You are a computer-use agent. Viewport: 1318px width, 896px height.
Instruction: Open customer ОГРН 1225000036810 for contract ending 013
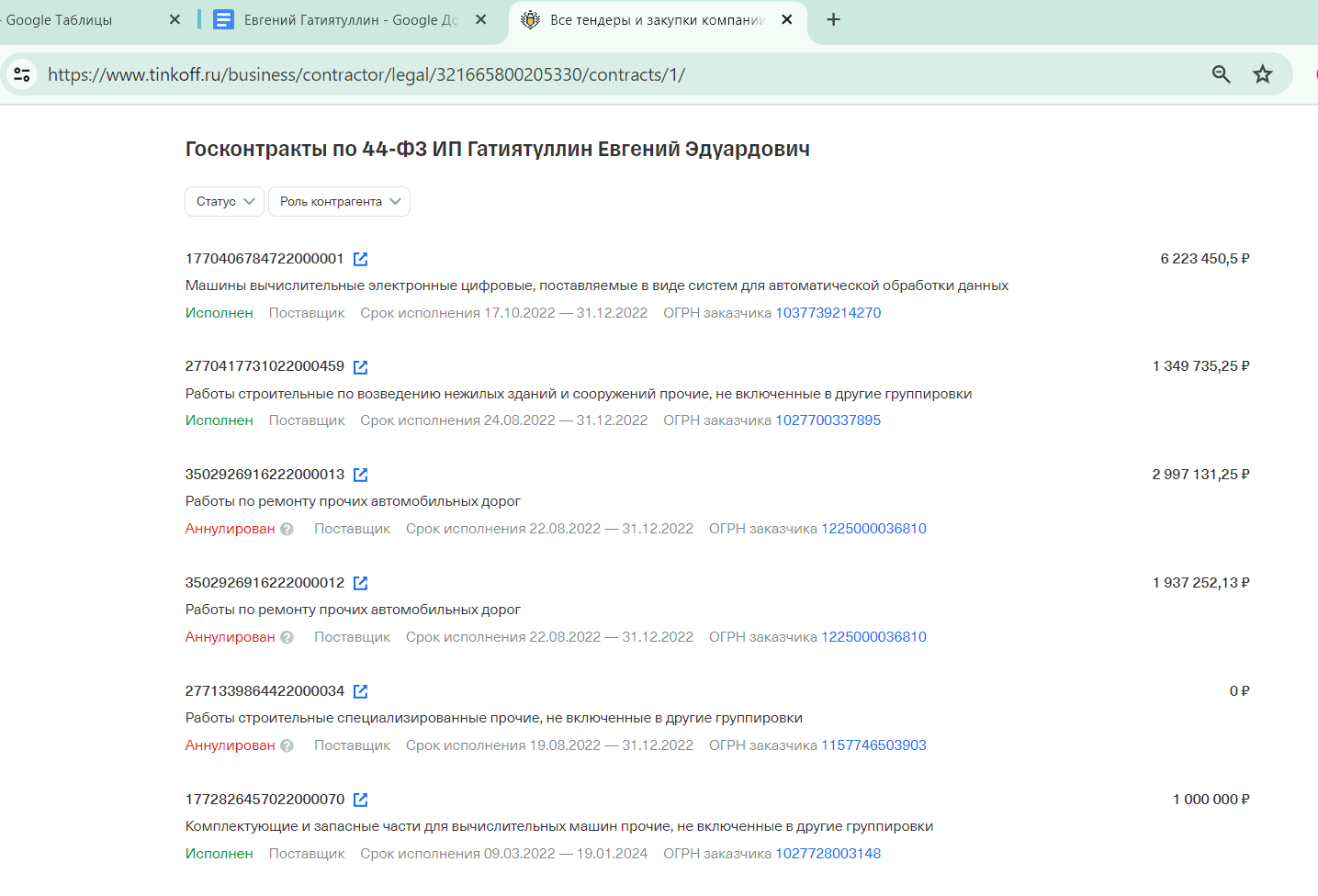tap(873, 529)
